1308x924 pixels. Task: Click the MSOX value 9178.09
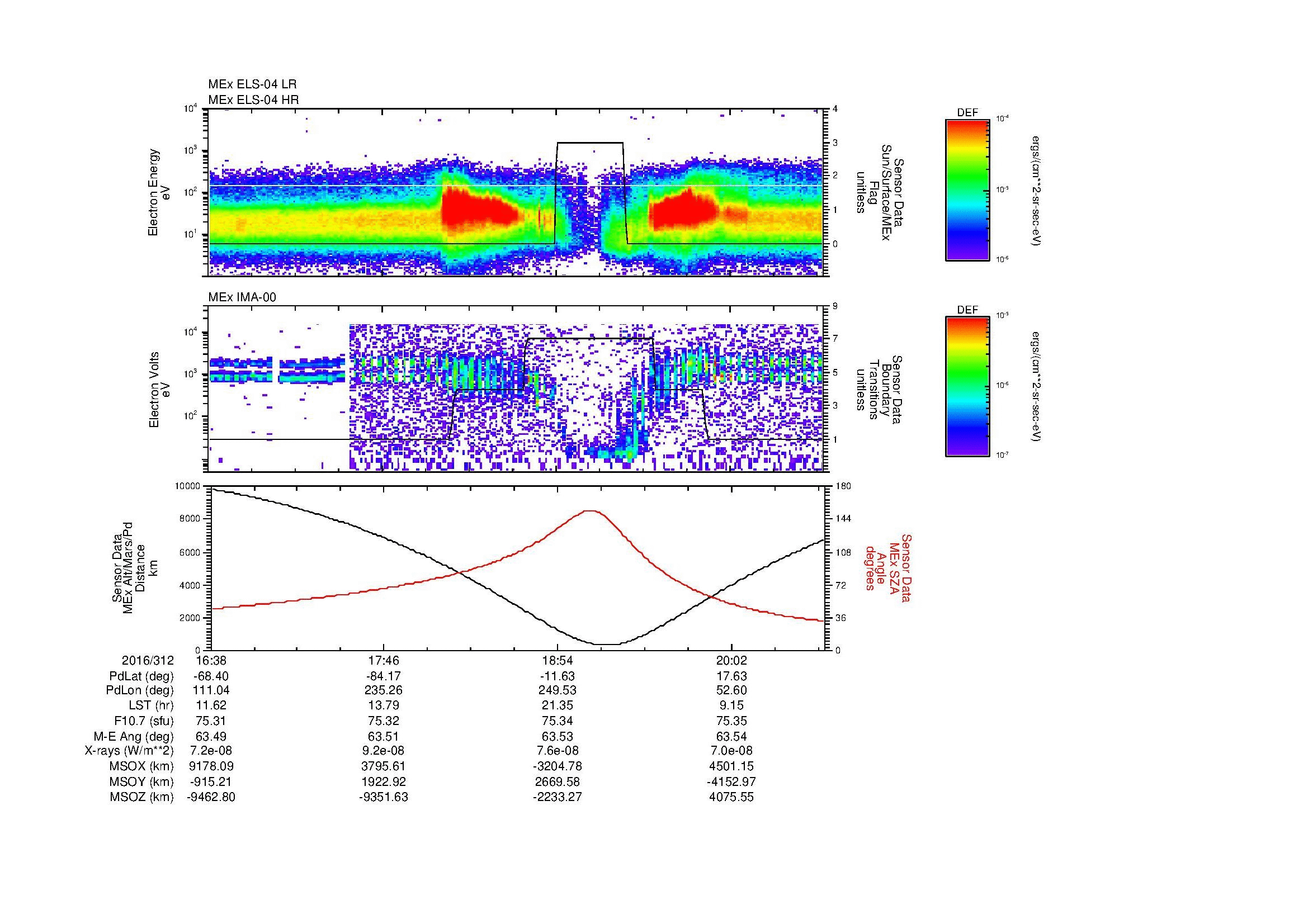tap(211, 766)
